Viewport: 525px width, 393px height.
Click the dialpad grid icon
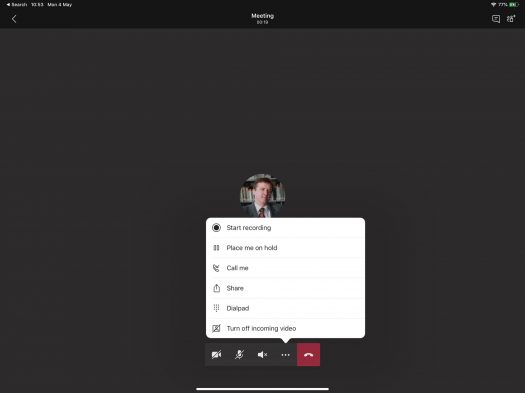click(x=216, y=308)
